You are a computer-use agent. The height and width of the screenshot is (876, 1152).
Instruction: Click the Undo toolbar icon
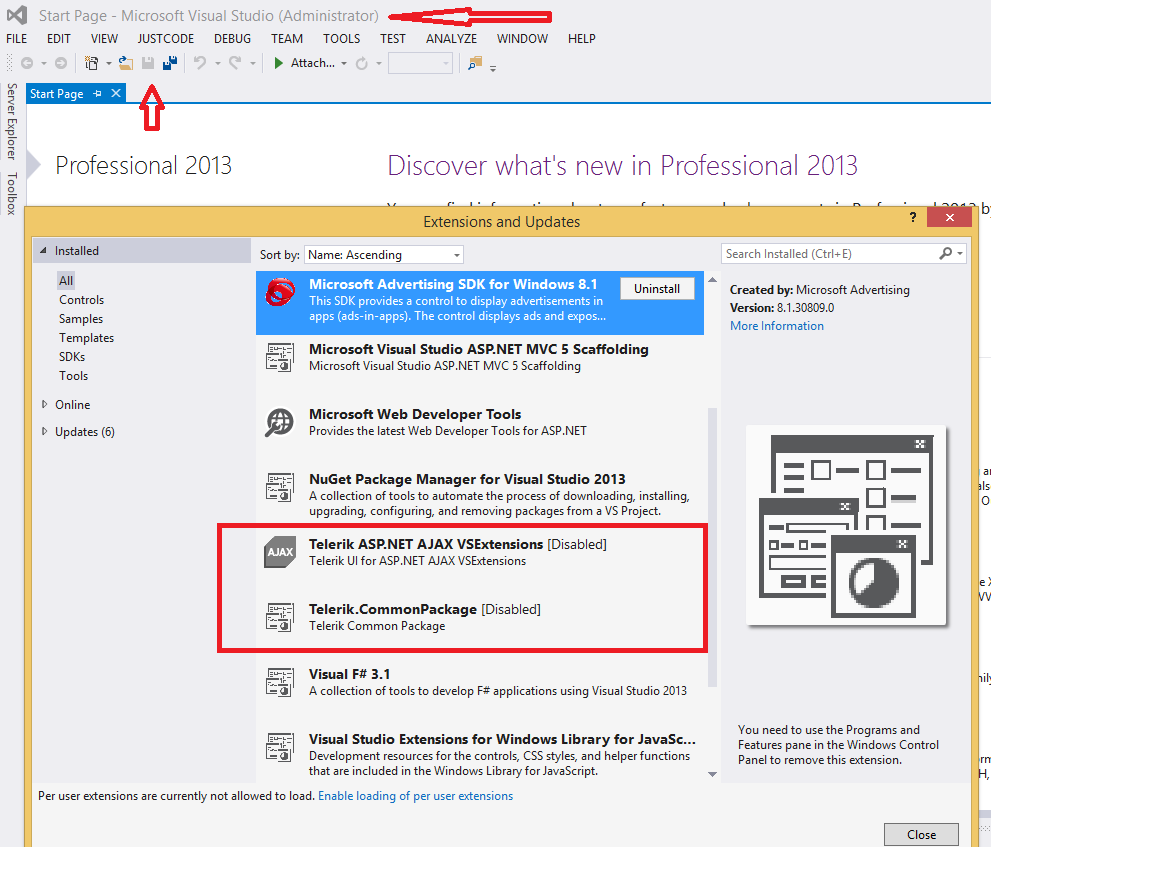(199, 63)
